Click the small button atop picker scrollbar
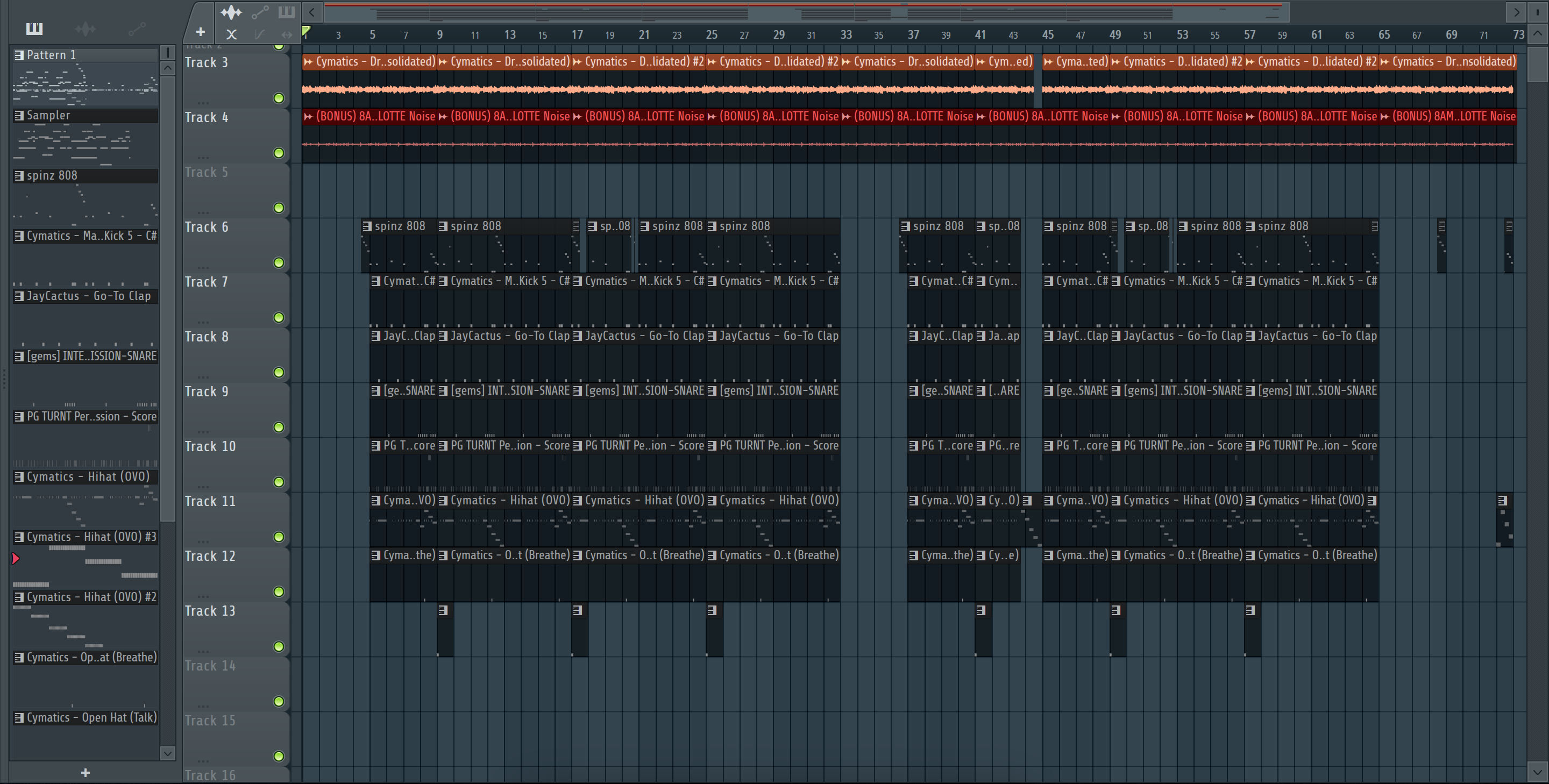 tap(168, 52)
